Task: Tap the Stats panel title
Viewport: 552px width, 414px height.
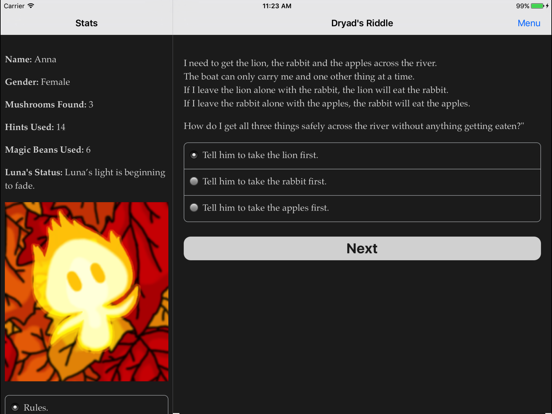Action: [86, 23]
